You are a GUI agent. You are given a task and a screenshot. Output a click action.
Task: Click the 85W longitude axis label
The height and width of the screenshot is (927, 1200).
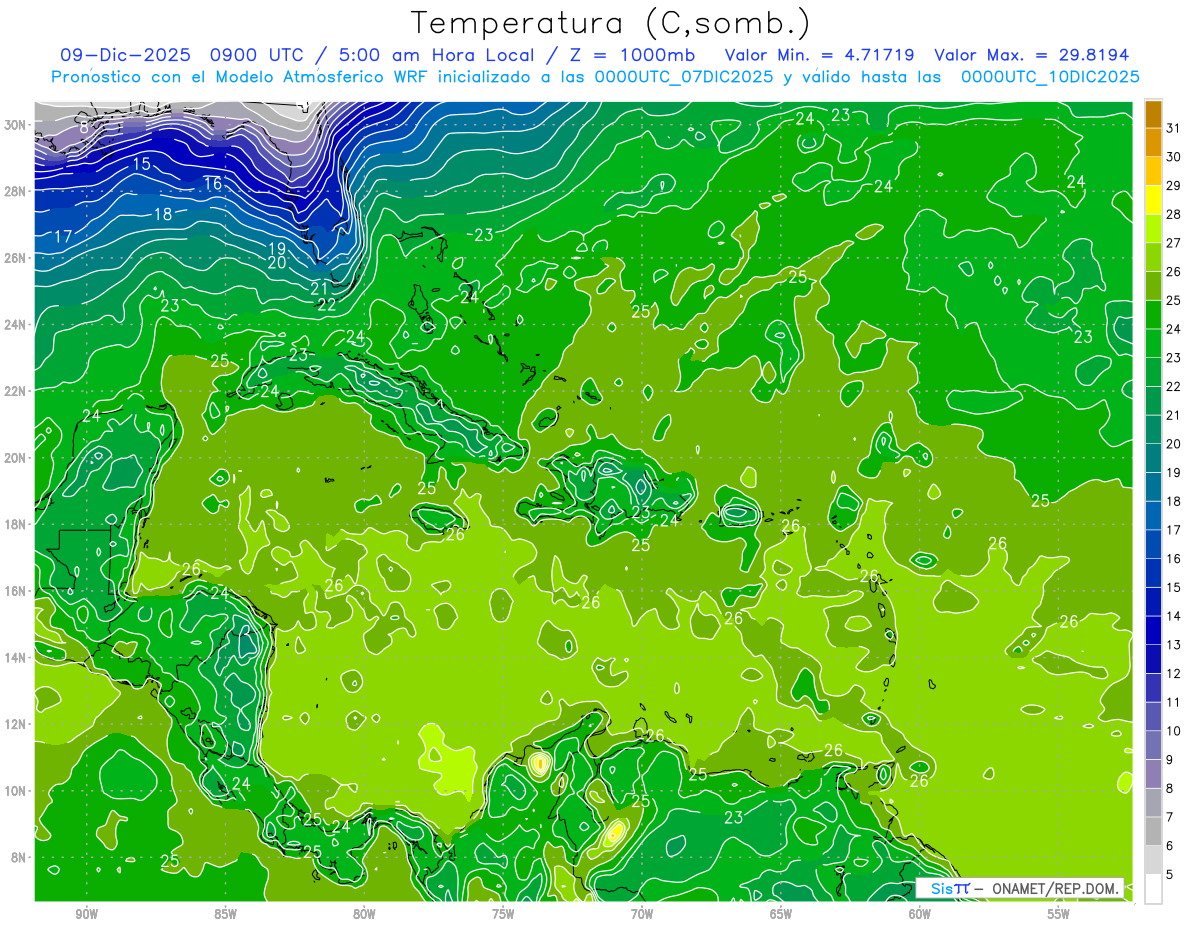(x=225, y=914)
